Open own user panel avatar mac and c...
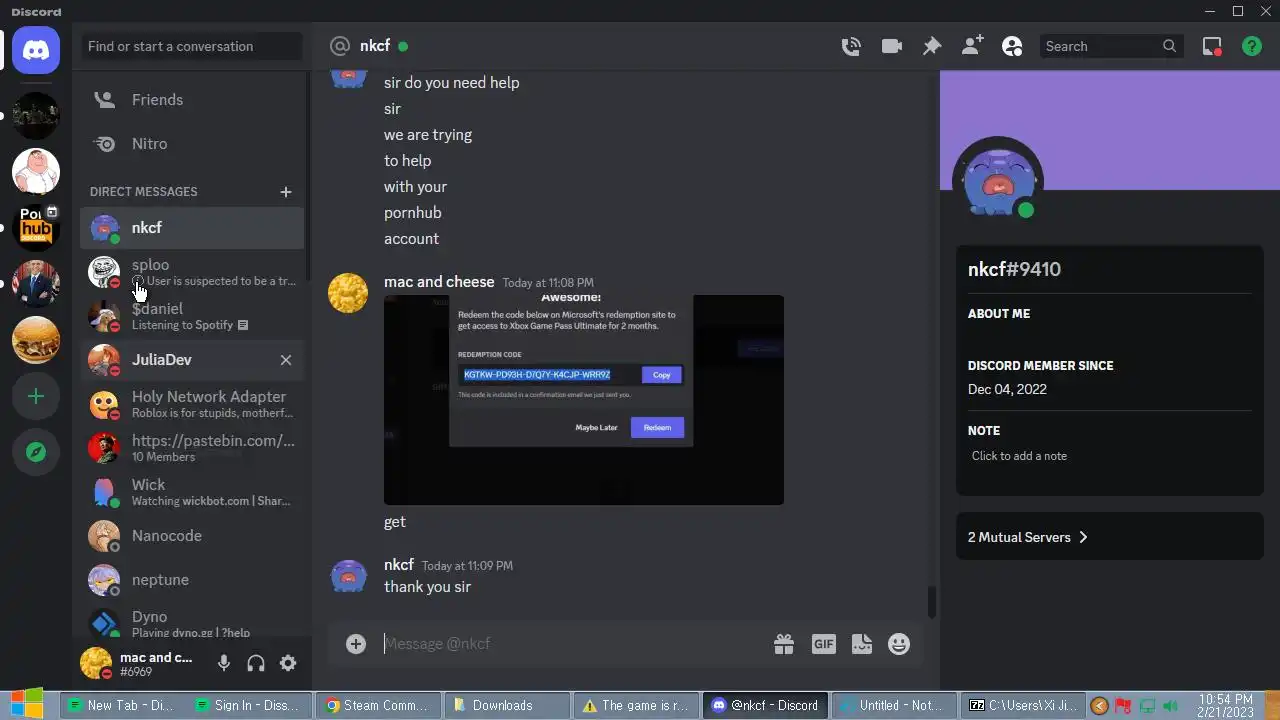The height and width of the screenshot is (720, 1280). [x=96, y=663]
